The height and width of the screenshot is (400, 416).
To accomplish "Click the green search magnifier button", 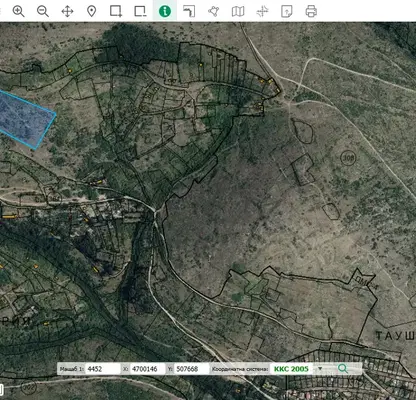I will (x=343, y=369).
